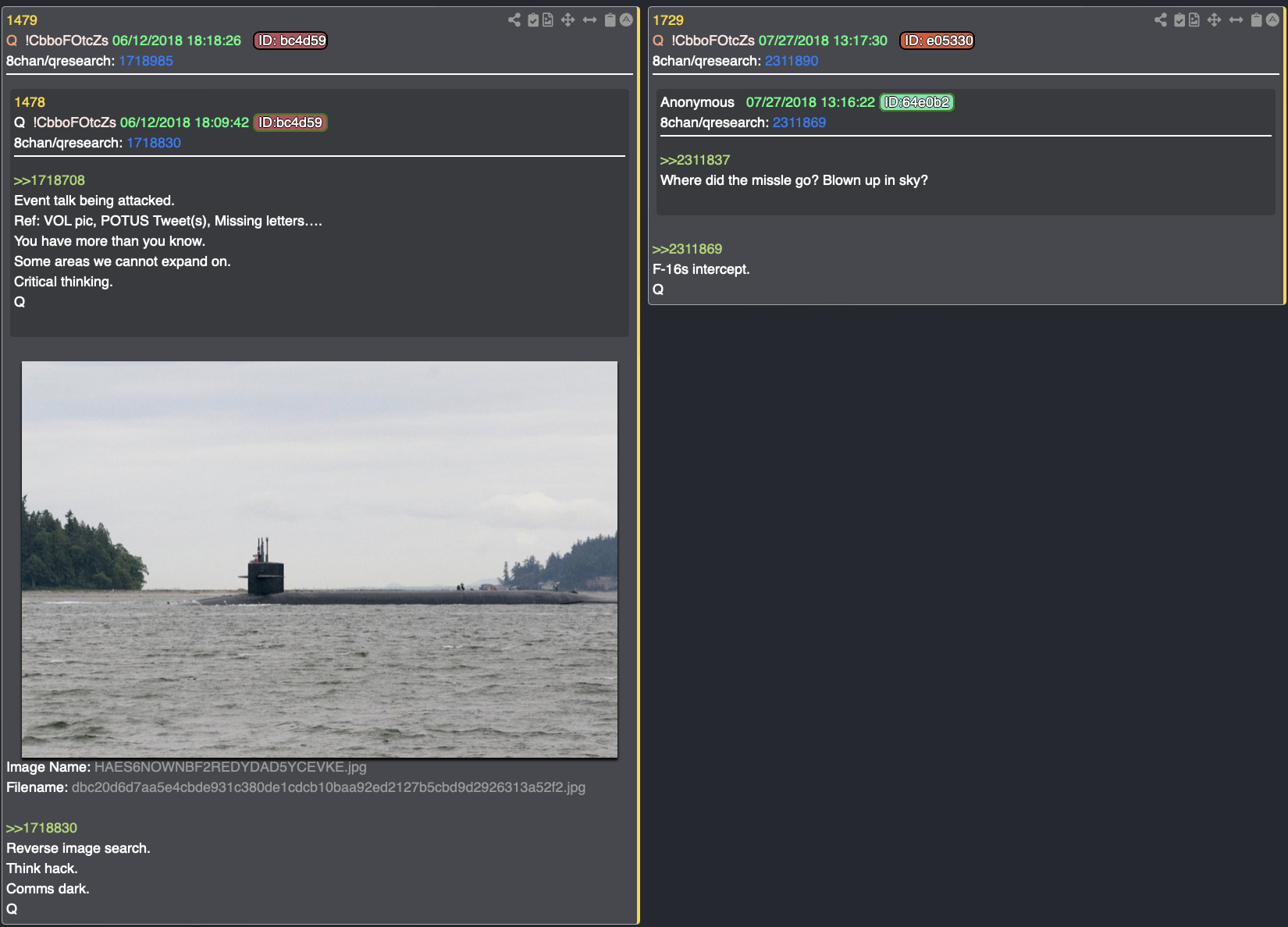This screenshot has width=1288, height=927.
Task: Follow the >>1718708 reply reference
Action: (x=49, y=180)
